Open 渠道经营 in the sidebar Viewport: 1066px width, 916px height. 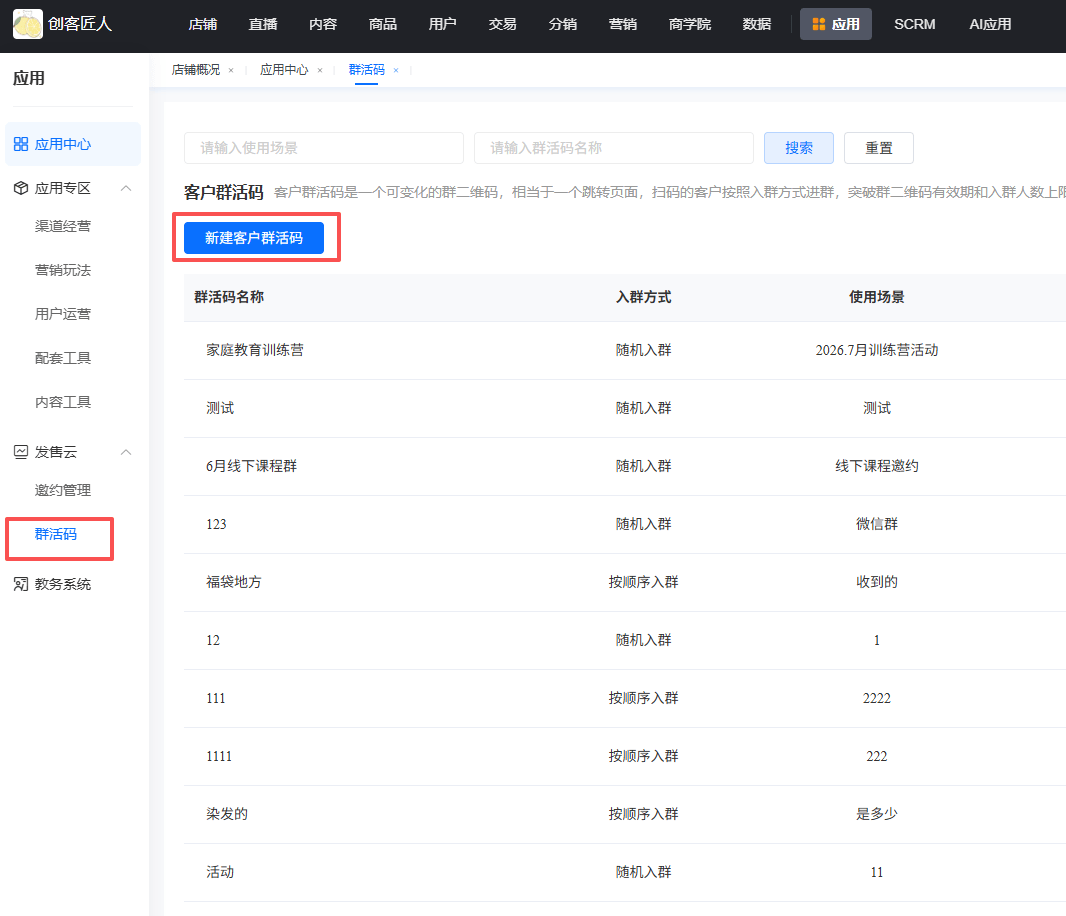point(63,226)
